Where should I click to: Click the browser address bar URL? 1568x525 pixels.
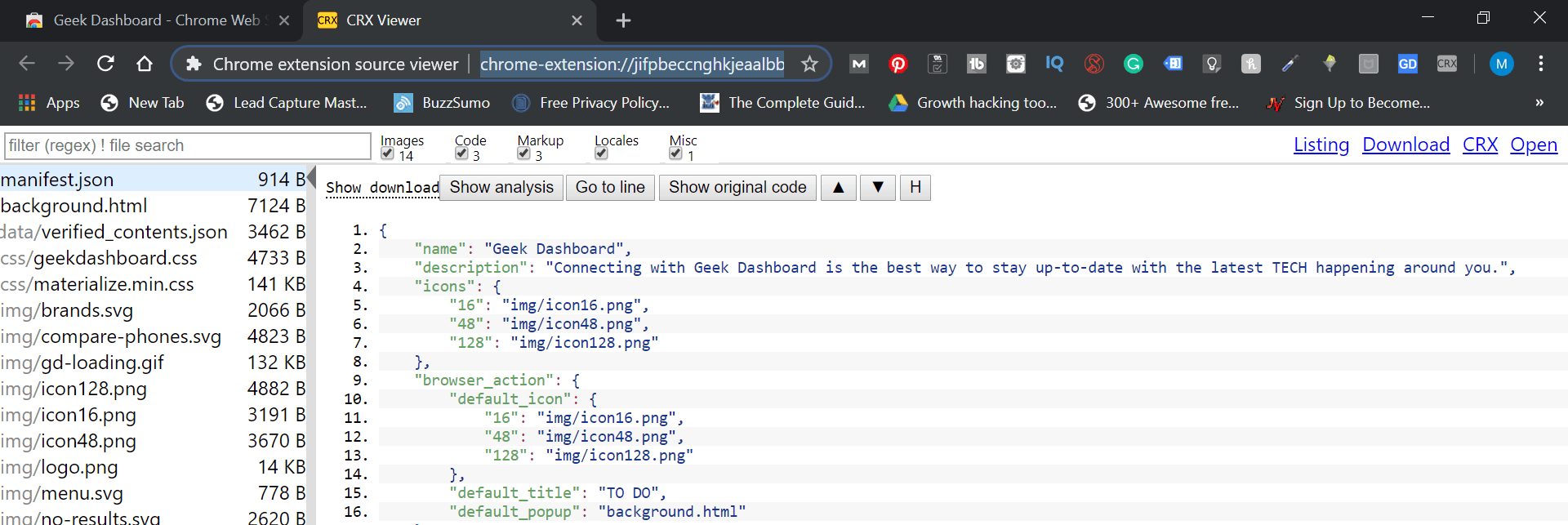tap(632, 64)
